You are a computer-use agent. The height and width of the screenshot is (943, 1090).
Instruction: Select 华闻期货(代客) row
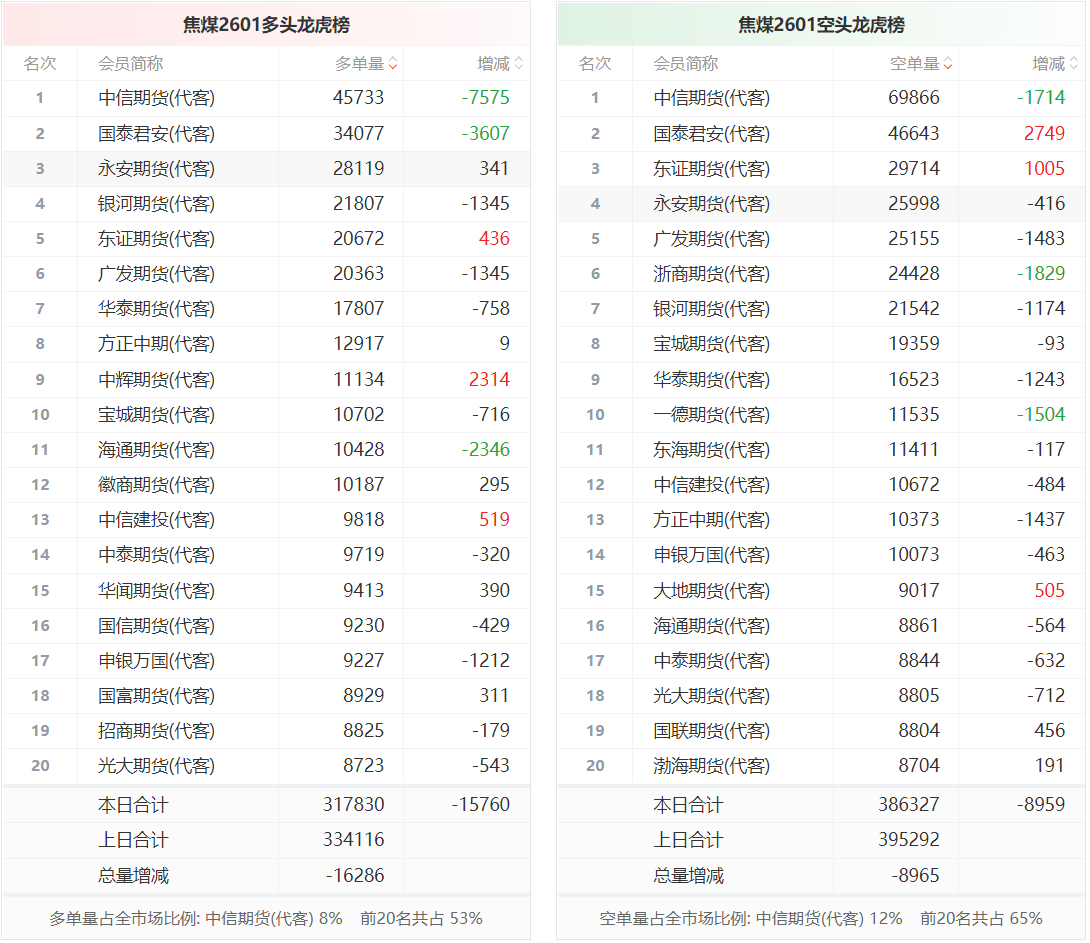click(x=266, y=591)
